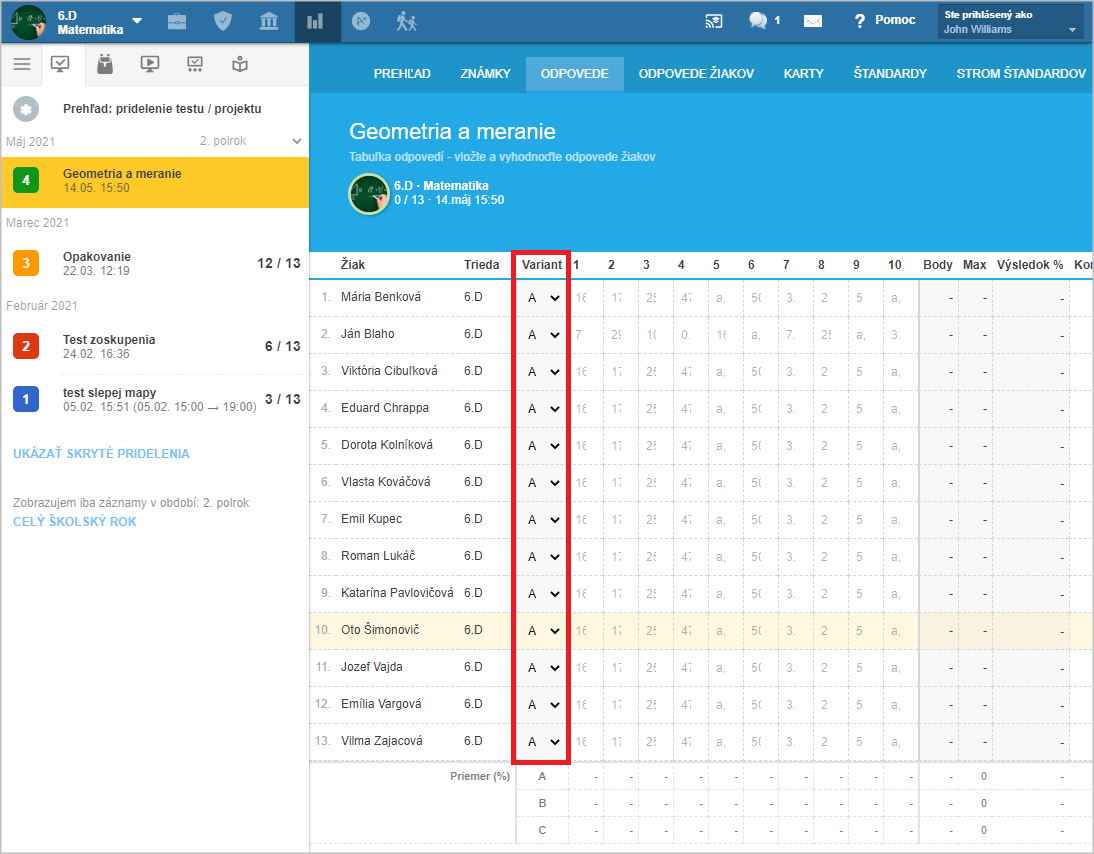The height and width of the screenshot is (854, 1094).
Task: Click the Žiak column header
Action: (352, 264)
